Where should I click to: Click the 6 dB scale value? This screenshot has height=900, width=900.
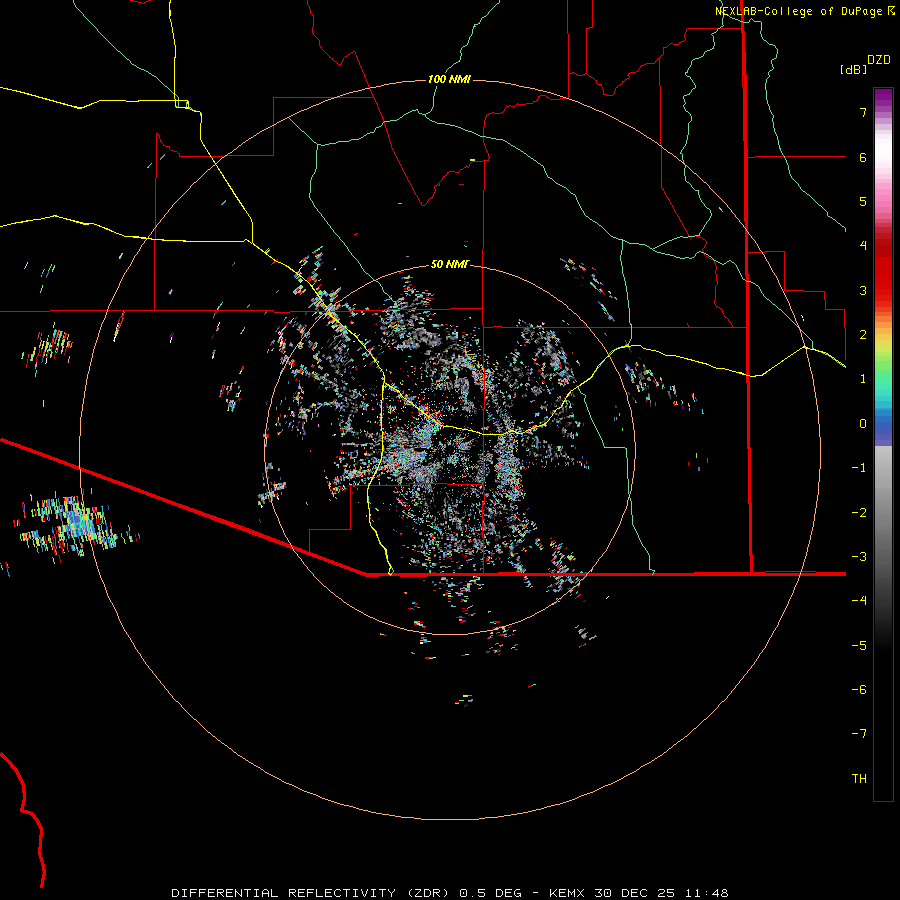click(x=863, y=157)
